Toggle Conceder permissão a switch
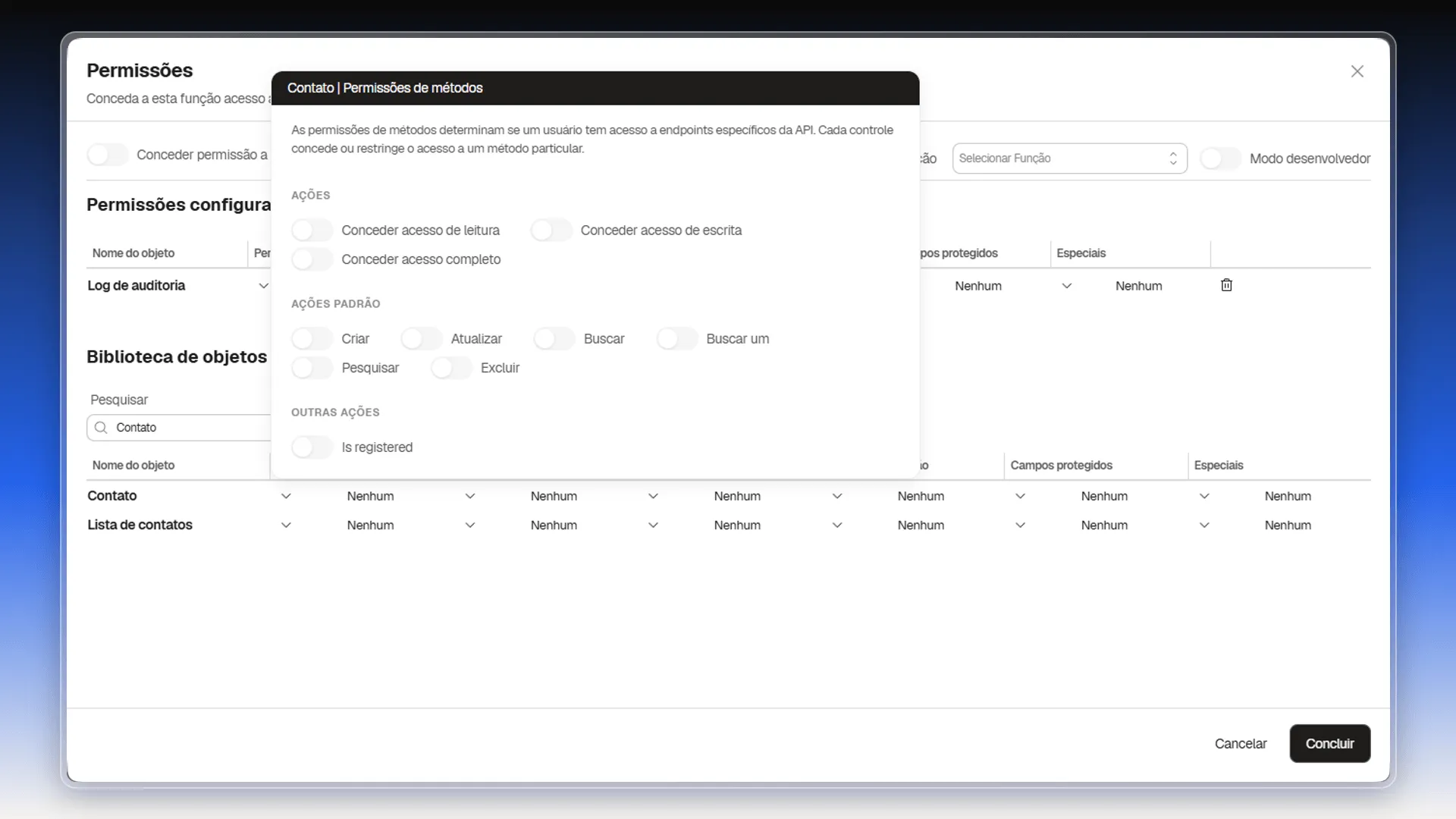 click(108, 155)
